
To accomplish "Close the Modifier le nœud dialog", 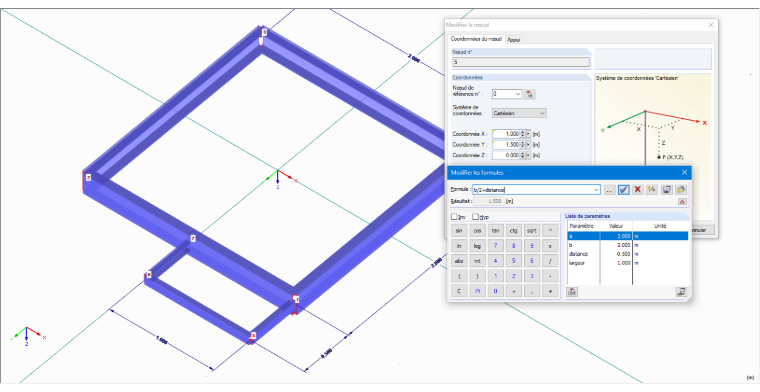I will 711,25.
